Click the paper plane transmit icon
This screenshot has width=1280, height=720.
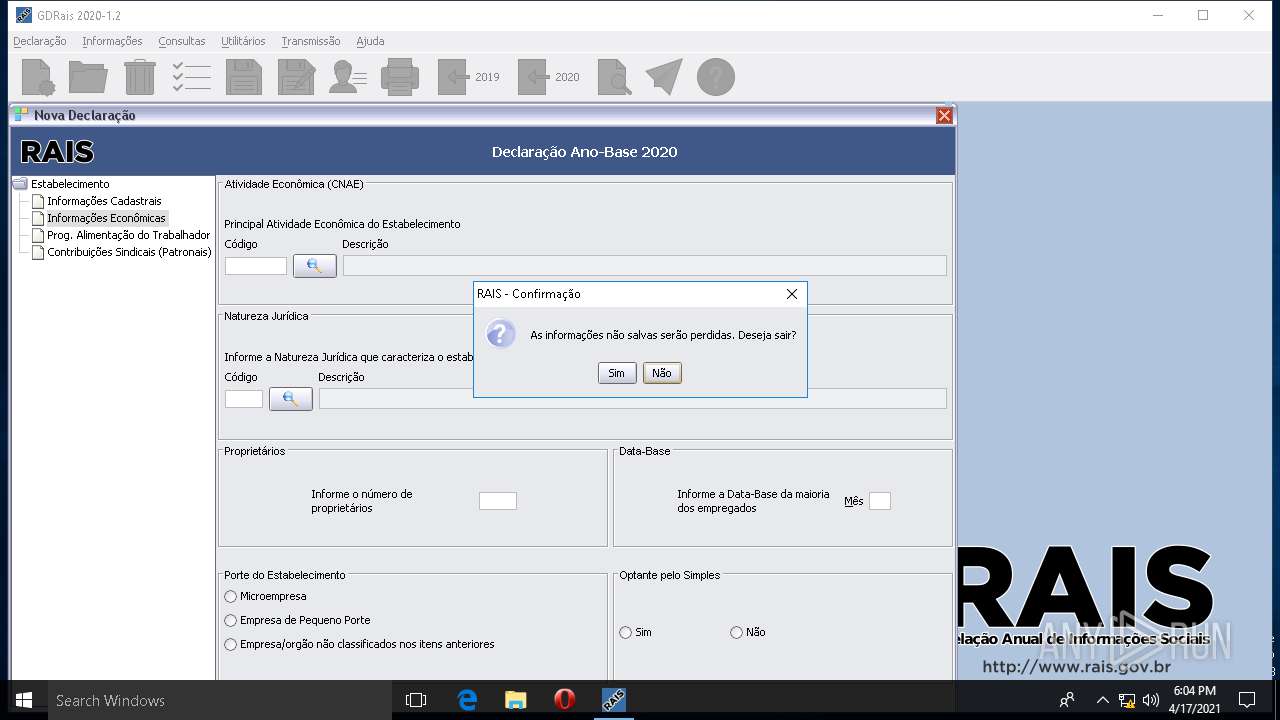point(664,77)
